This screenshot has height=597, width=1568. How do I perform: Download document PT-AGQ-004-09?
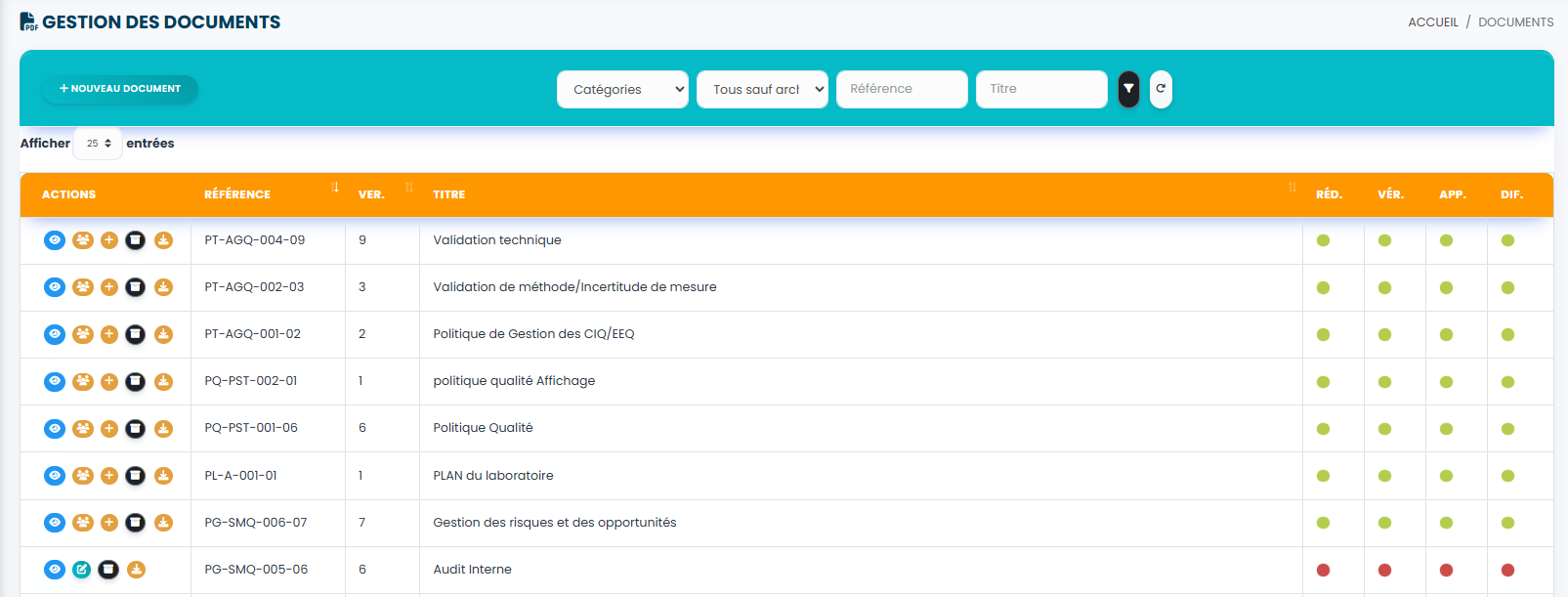point(163,240)
